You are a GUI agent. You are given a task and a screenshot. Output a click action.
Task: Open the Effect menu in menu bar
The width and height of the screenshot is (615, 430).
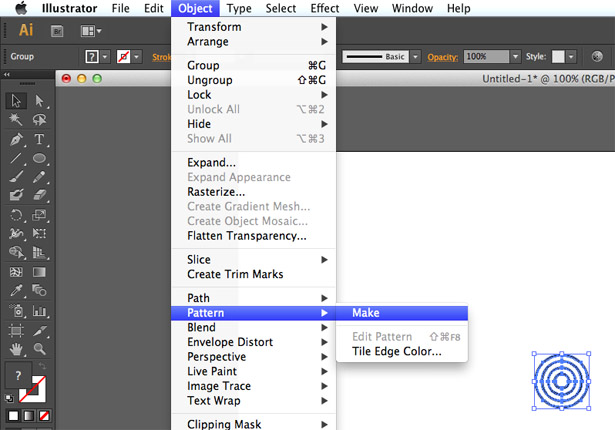click(x=324, y=8)
